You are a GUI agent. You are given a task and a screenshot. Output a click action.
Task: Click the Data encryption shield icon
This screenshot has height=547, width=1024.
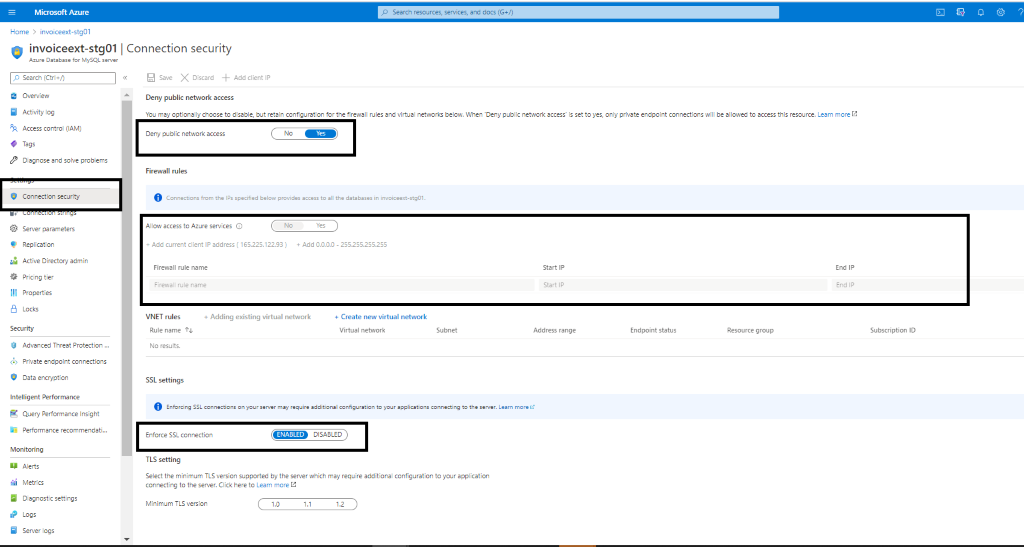coord(14,377)
